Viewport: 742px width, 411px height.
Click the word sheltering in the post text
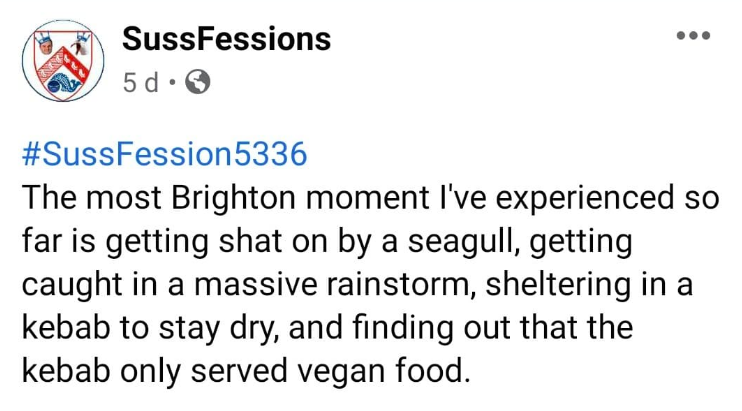558,285
